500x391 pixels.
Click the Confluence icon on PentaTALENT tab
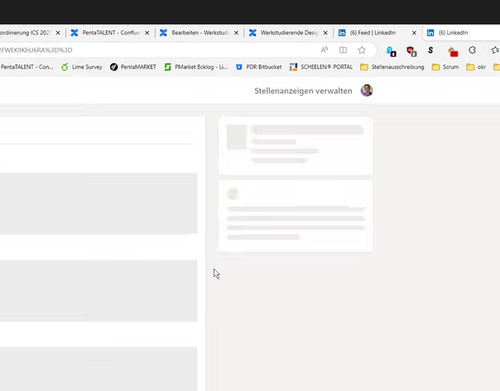point(74,33)
